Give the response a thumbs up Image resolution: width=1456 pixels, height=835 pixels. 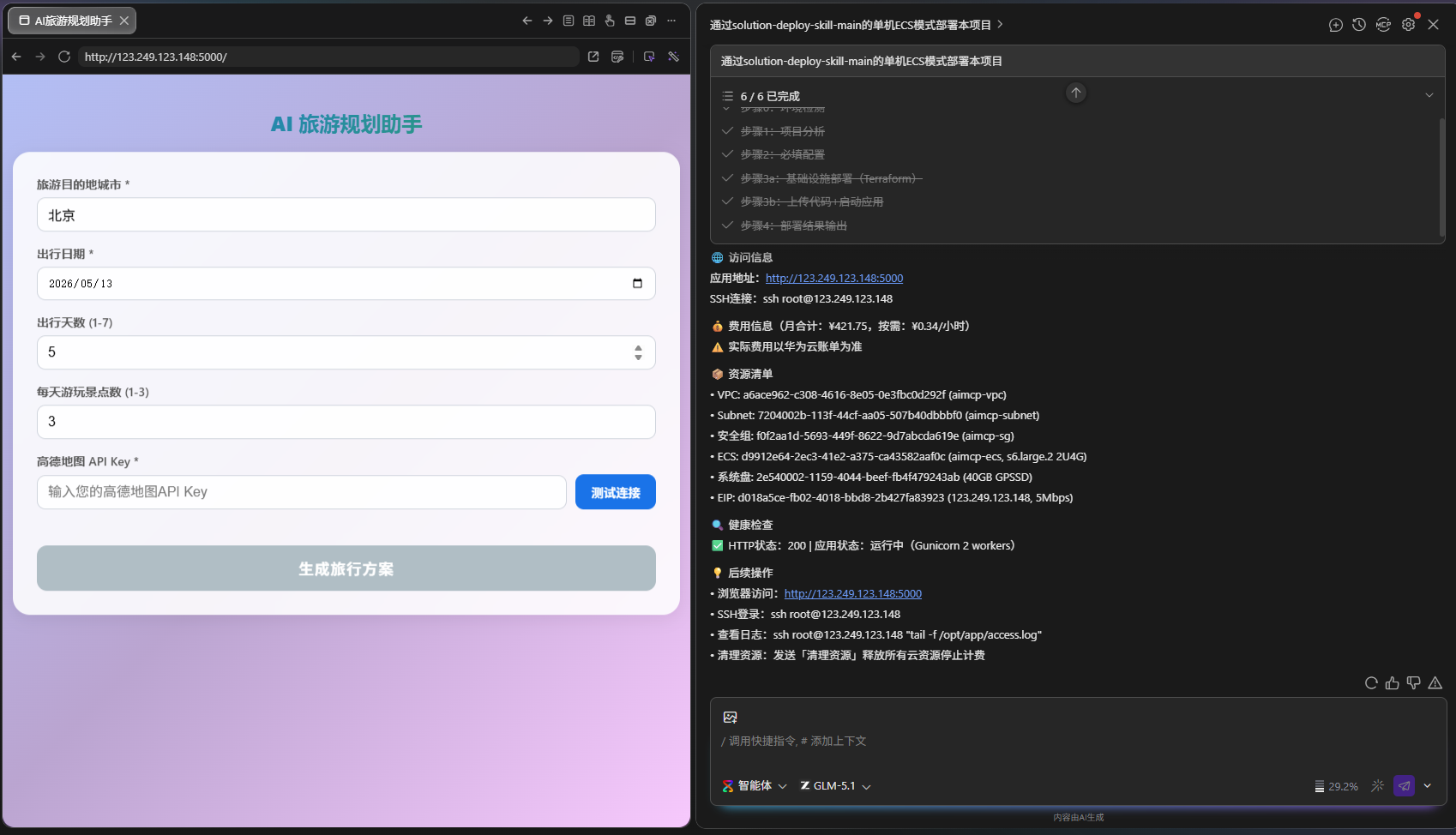coord(1393,683)
